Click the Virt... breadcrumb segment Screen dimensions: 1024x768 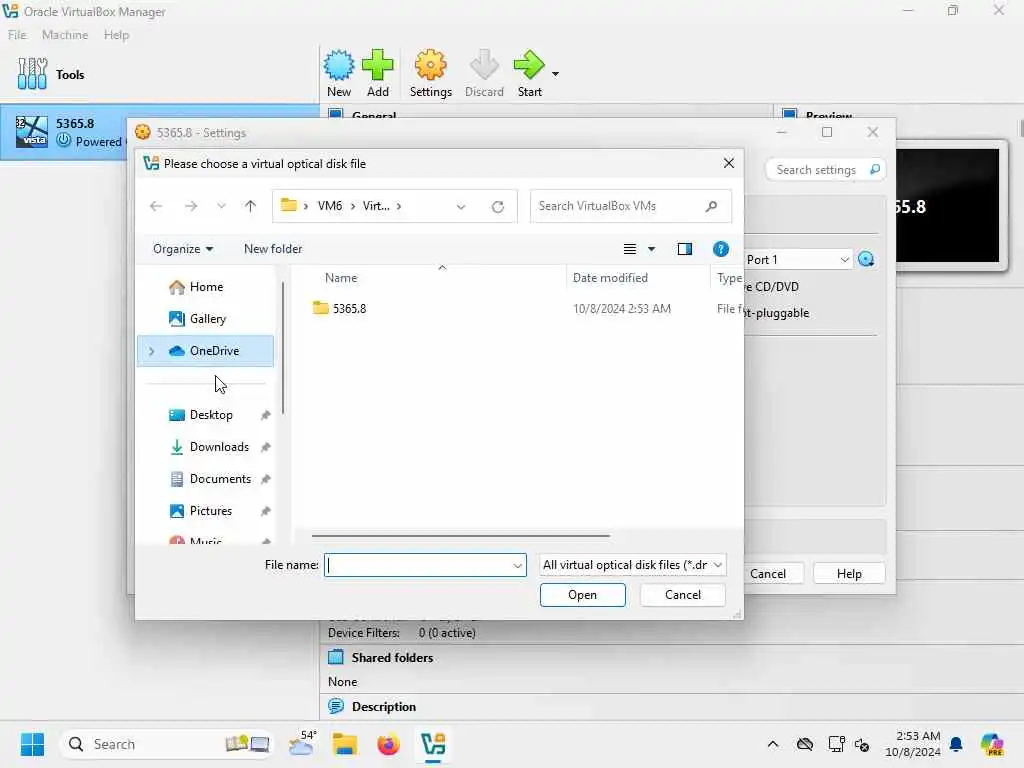click(376, 206)
